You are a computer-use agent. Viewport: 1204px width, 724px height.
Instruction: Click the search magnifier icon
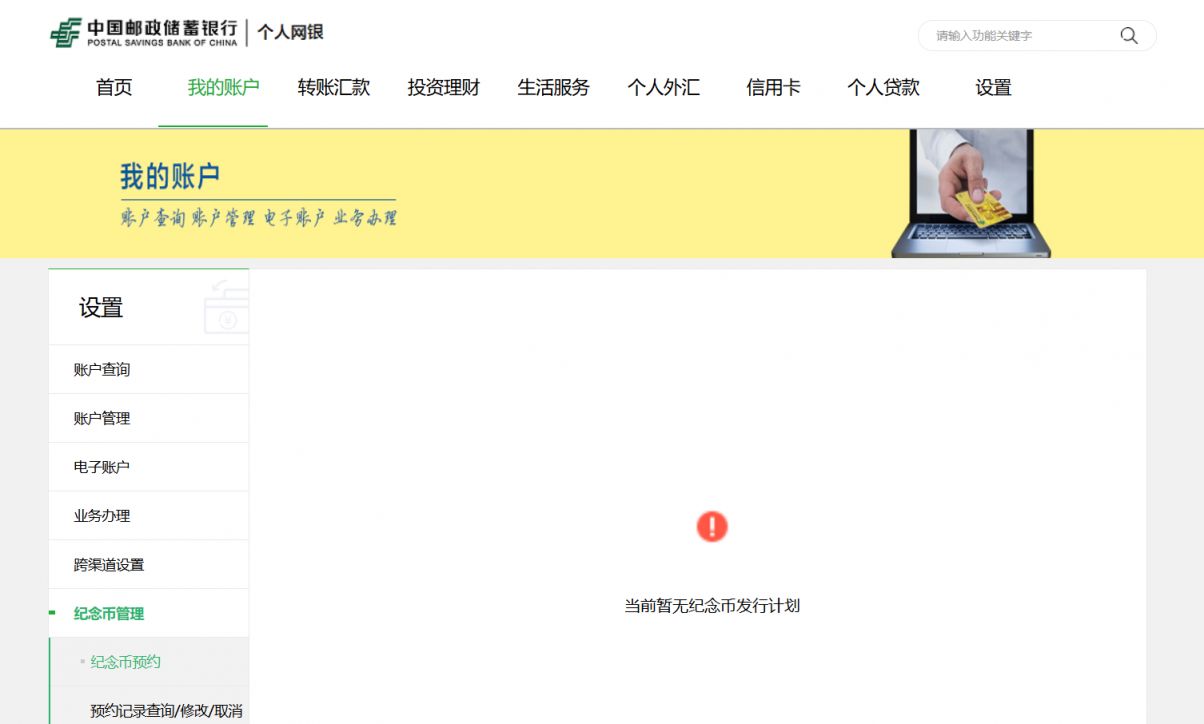point(1129,36)
